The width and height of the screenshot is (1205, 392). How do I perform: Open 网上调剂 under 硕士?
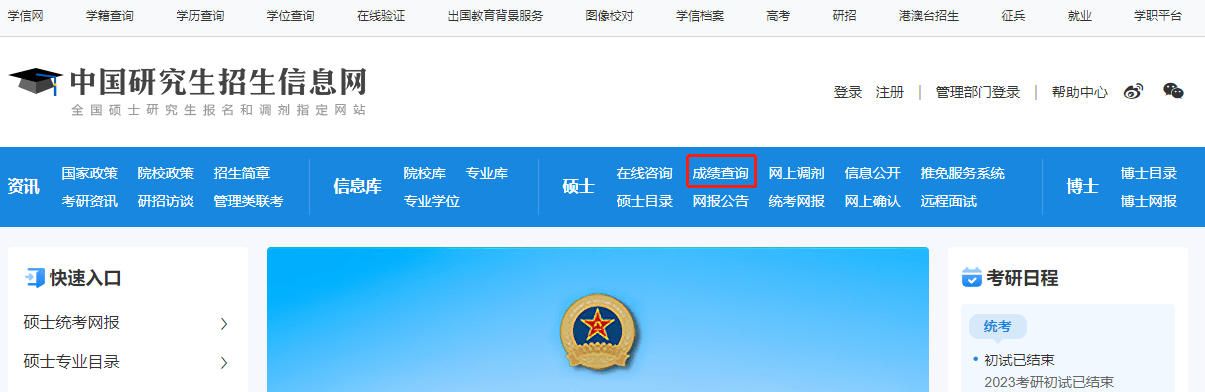point(797,173)
